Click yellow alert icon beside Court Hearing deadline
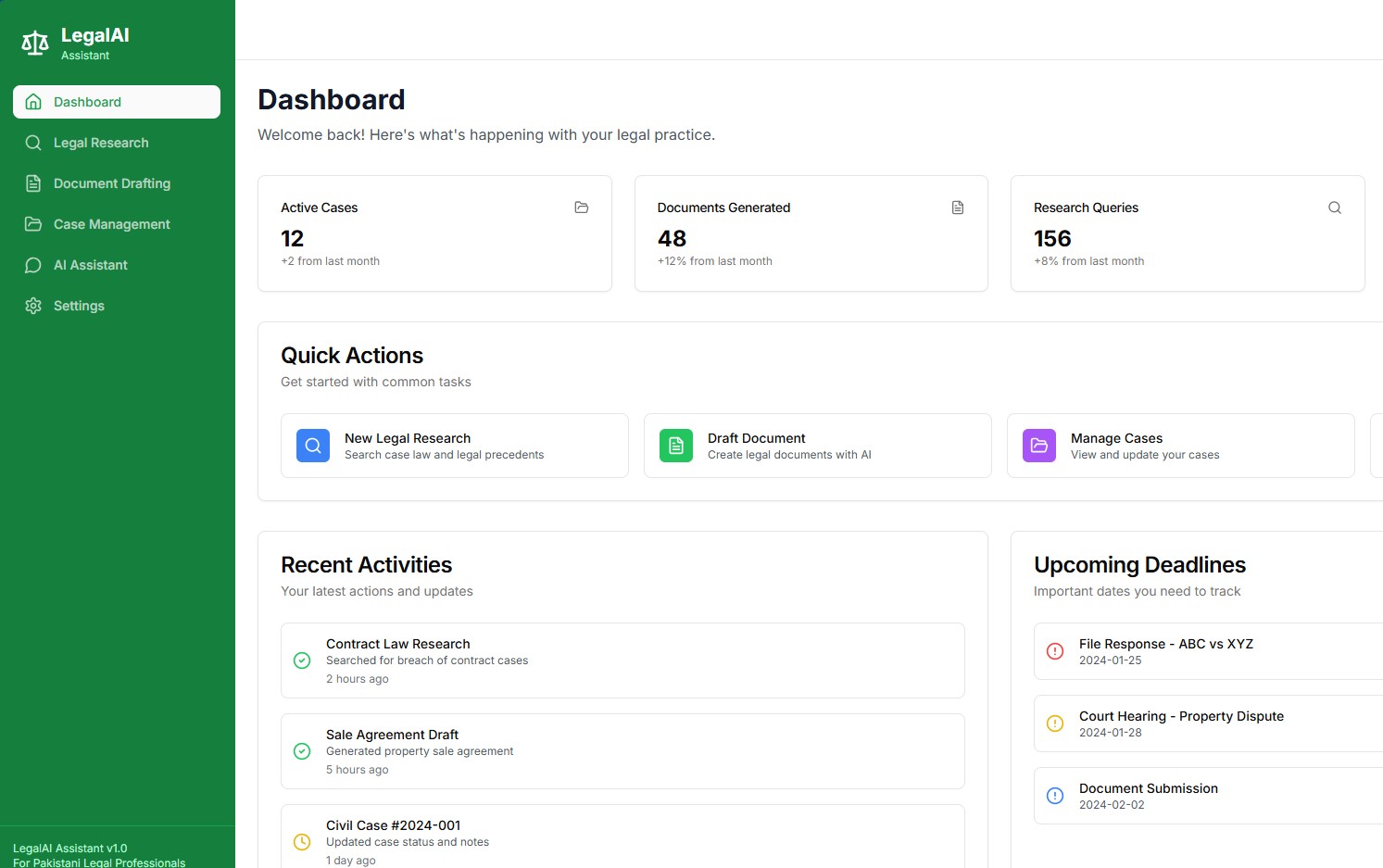Viewport: 1383px width, 868px height. point(1055,723)
